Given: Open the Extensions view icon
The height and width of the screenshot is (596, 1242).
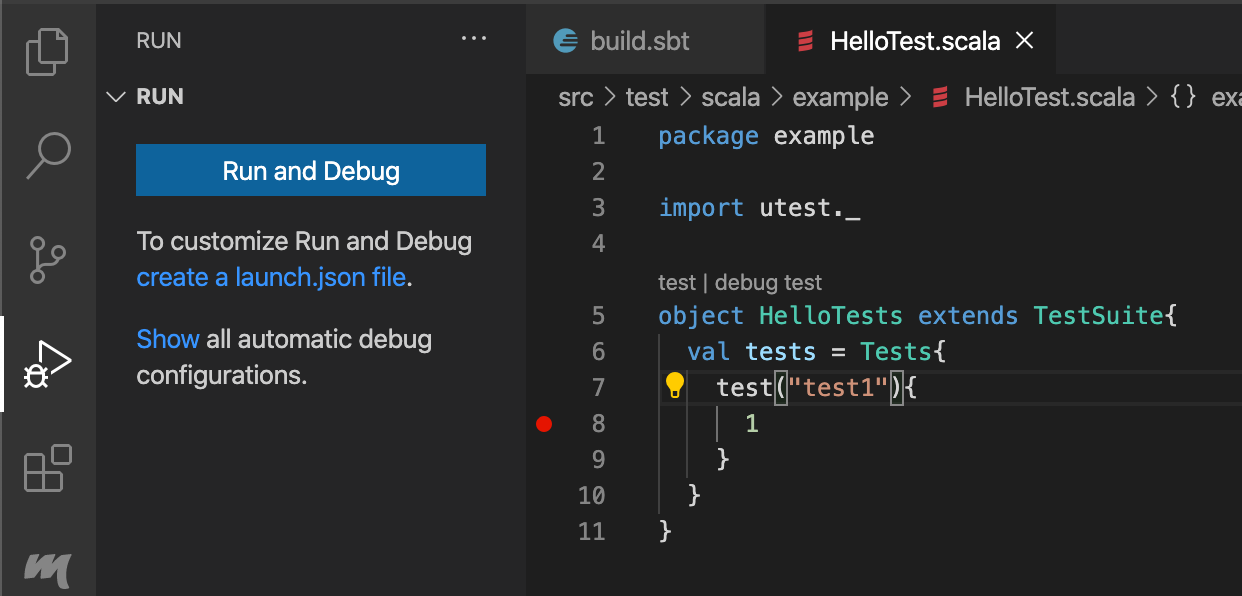Looking at the screenshot, I should (x=47, y=468).
